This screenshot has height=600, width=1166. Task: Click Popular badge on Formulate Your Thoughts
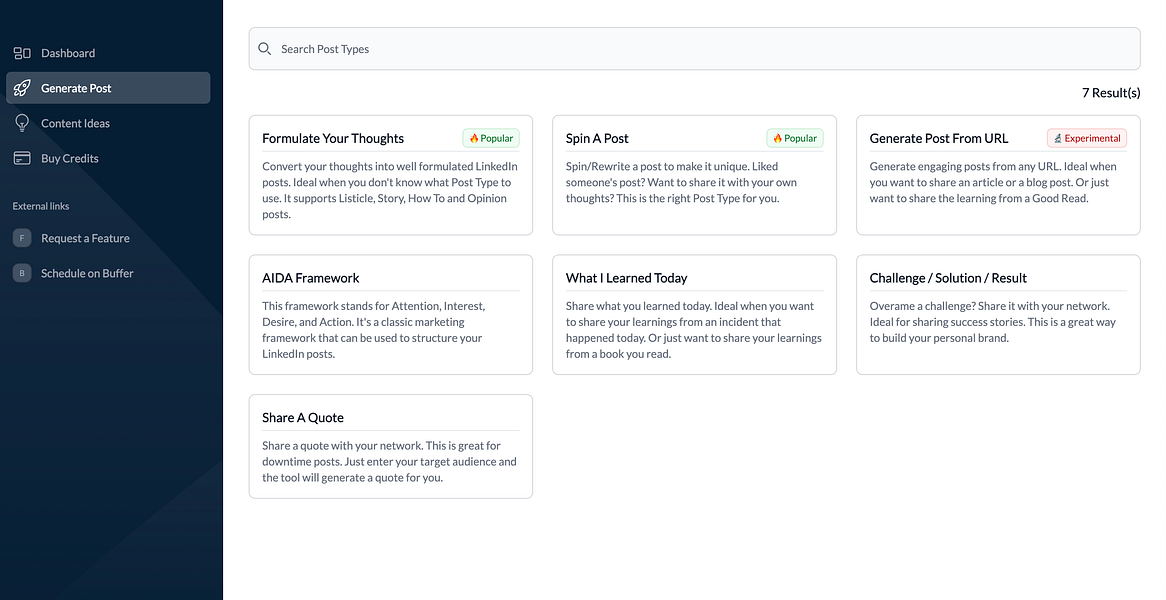click(491, 138)
